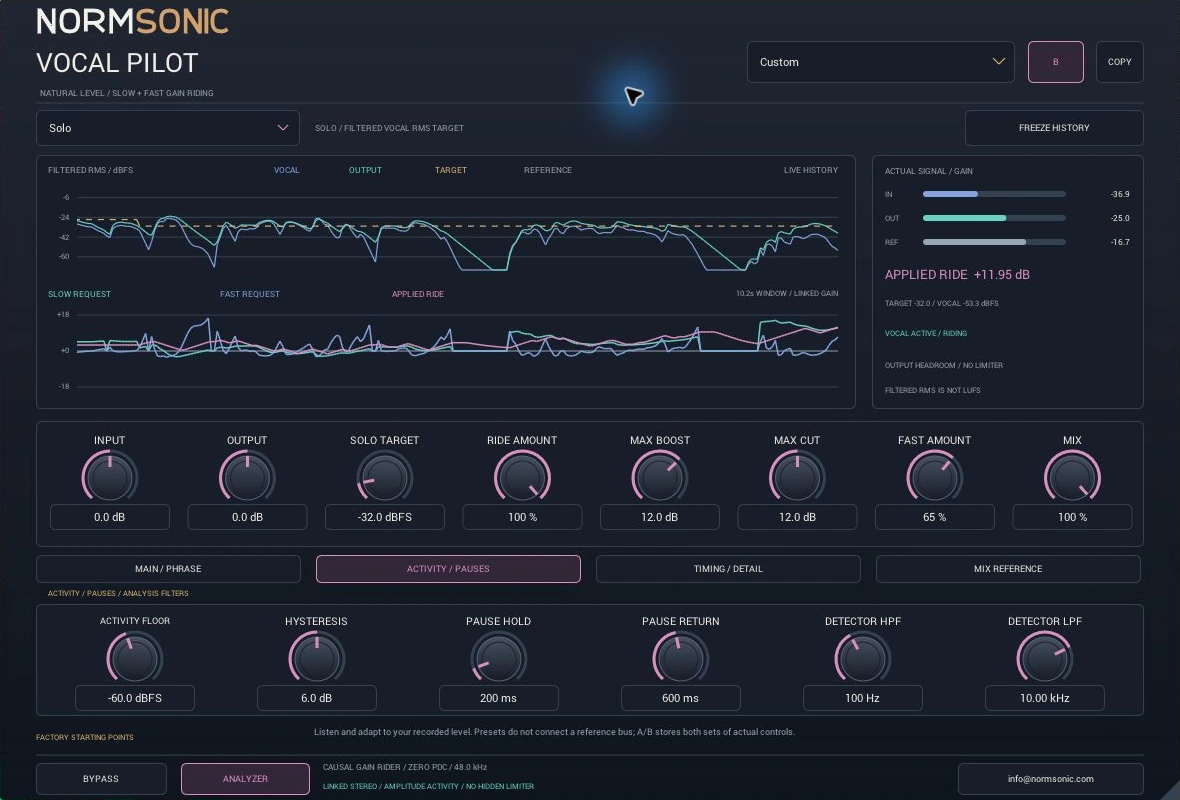Click the Pause Hold knob
Screen dimensions: 1180x800
click(x=498, y=659)
